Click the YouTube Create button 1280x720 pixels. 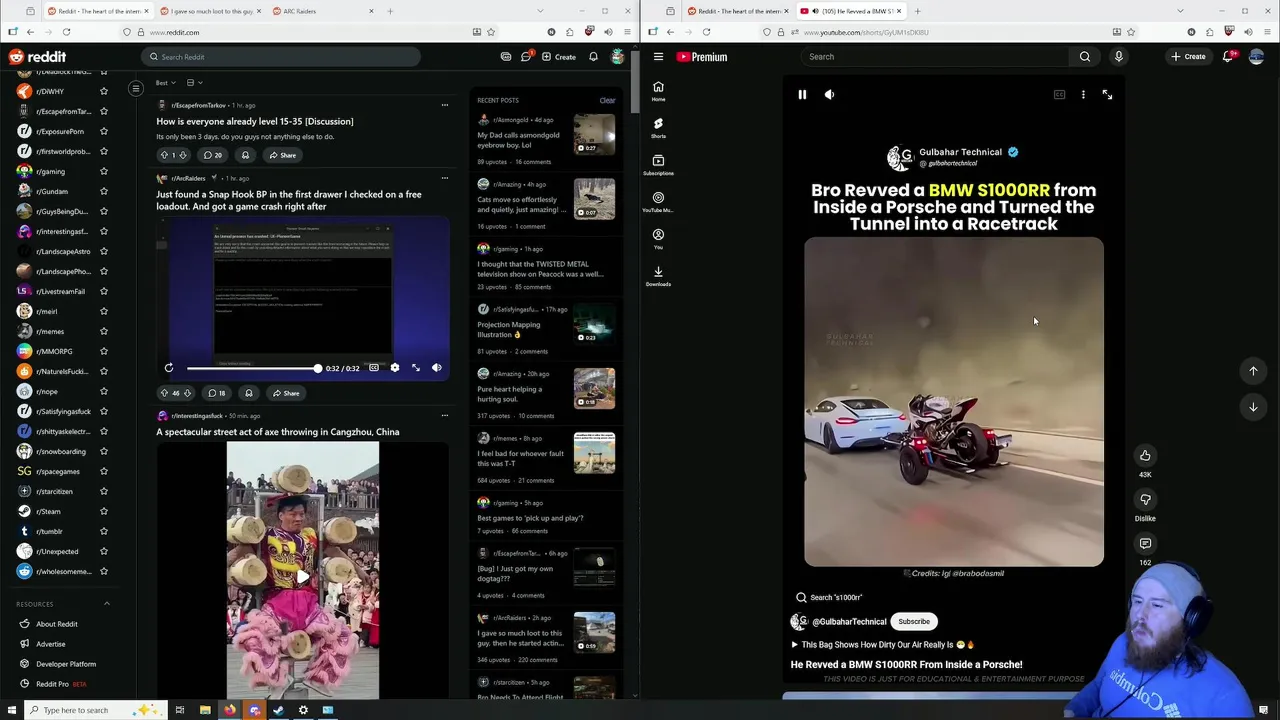1189,57
